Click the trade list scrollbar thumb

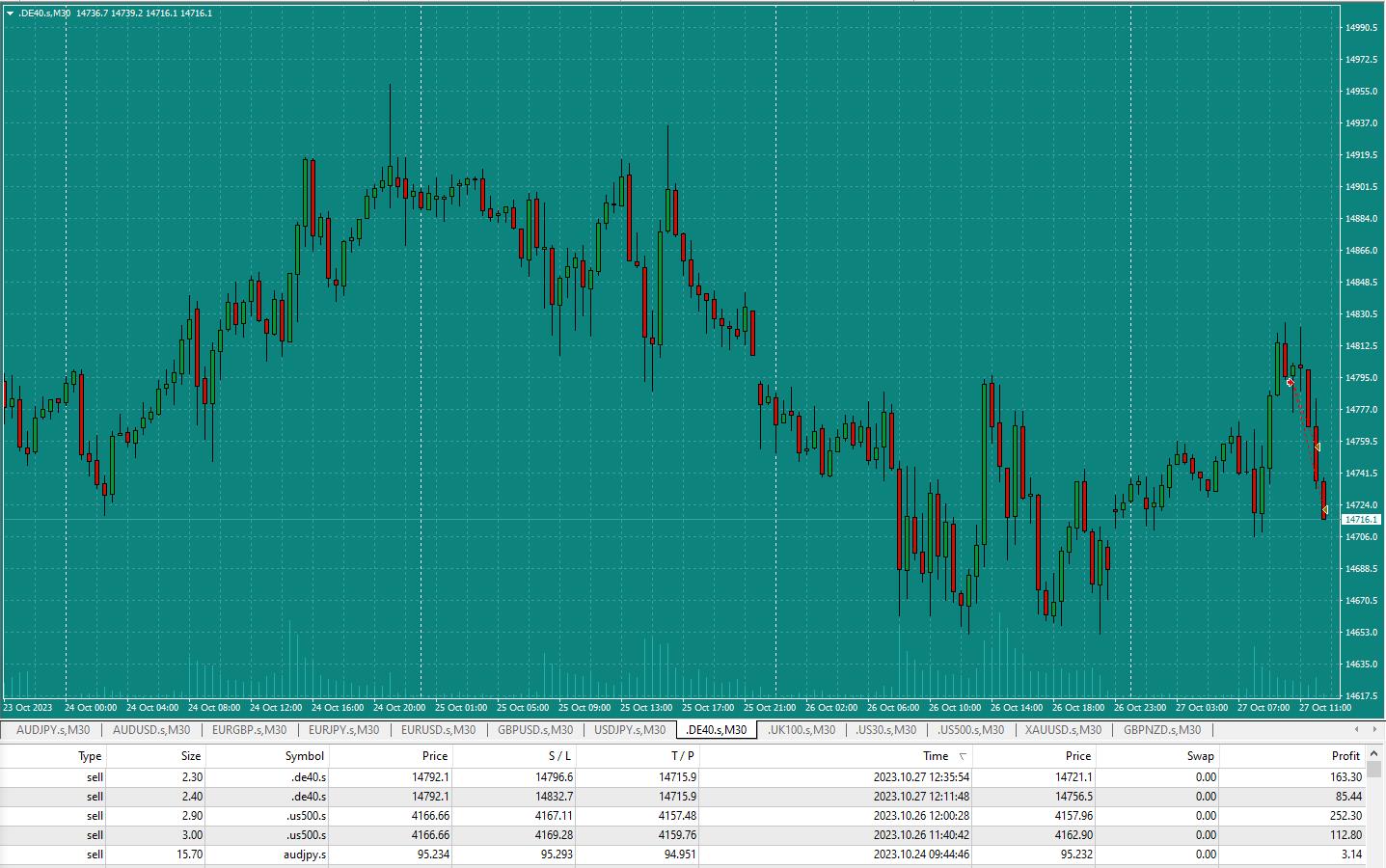pos(1374,770)
